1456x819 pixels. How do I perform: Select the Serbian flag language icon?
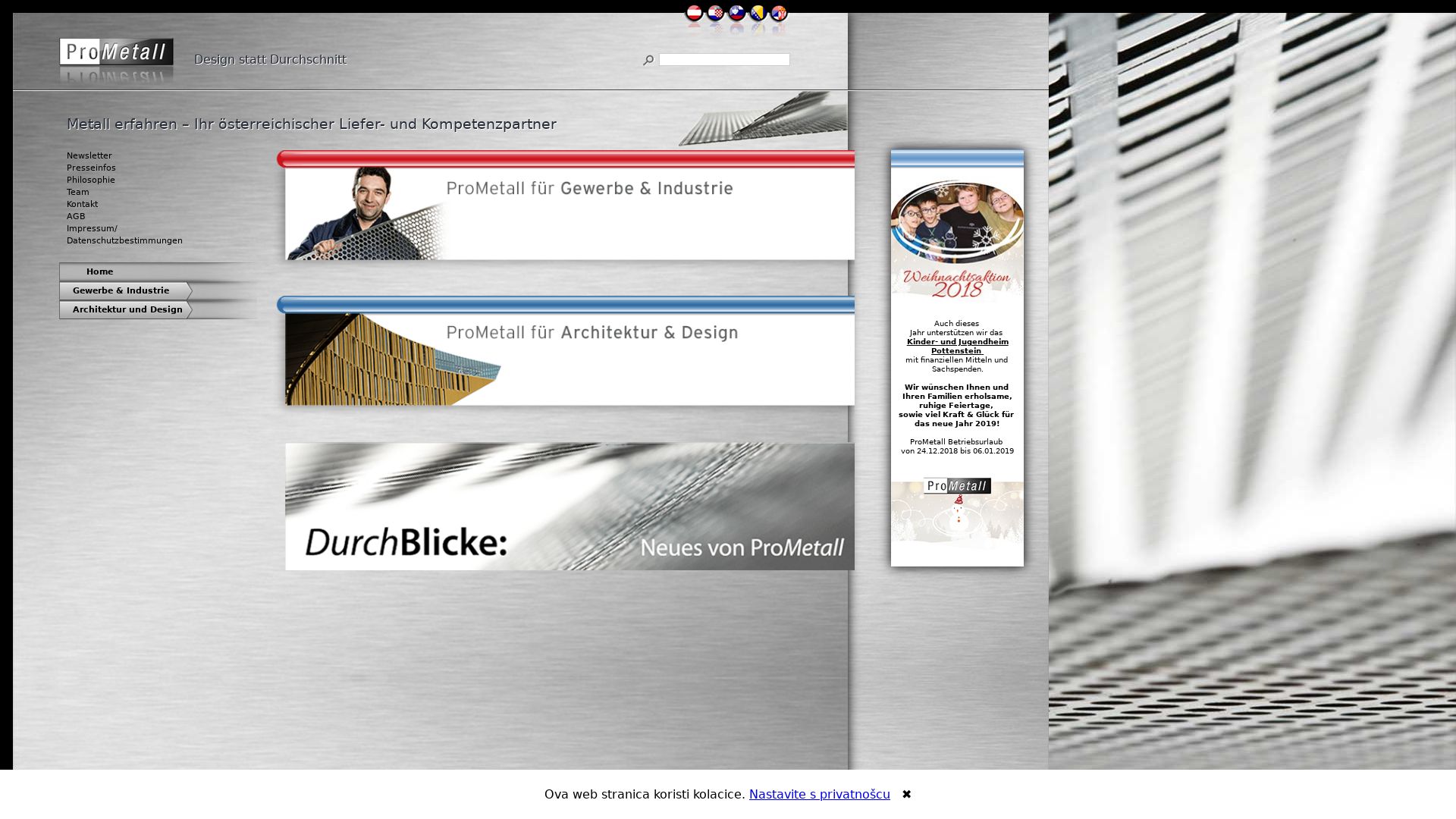coord(779,14)
